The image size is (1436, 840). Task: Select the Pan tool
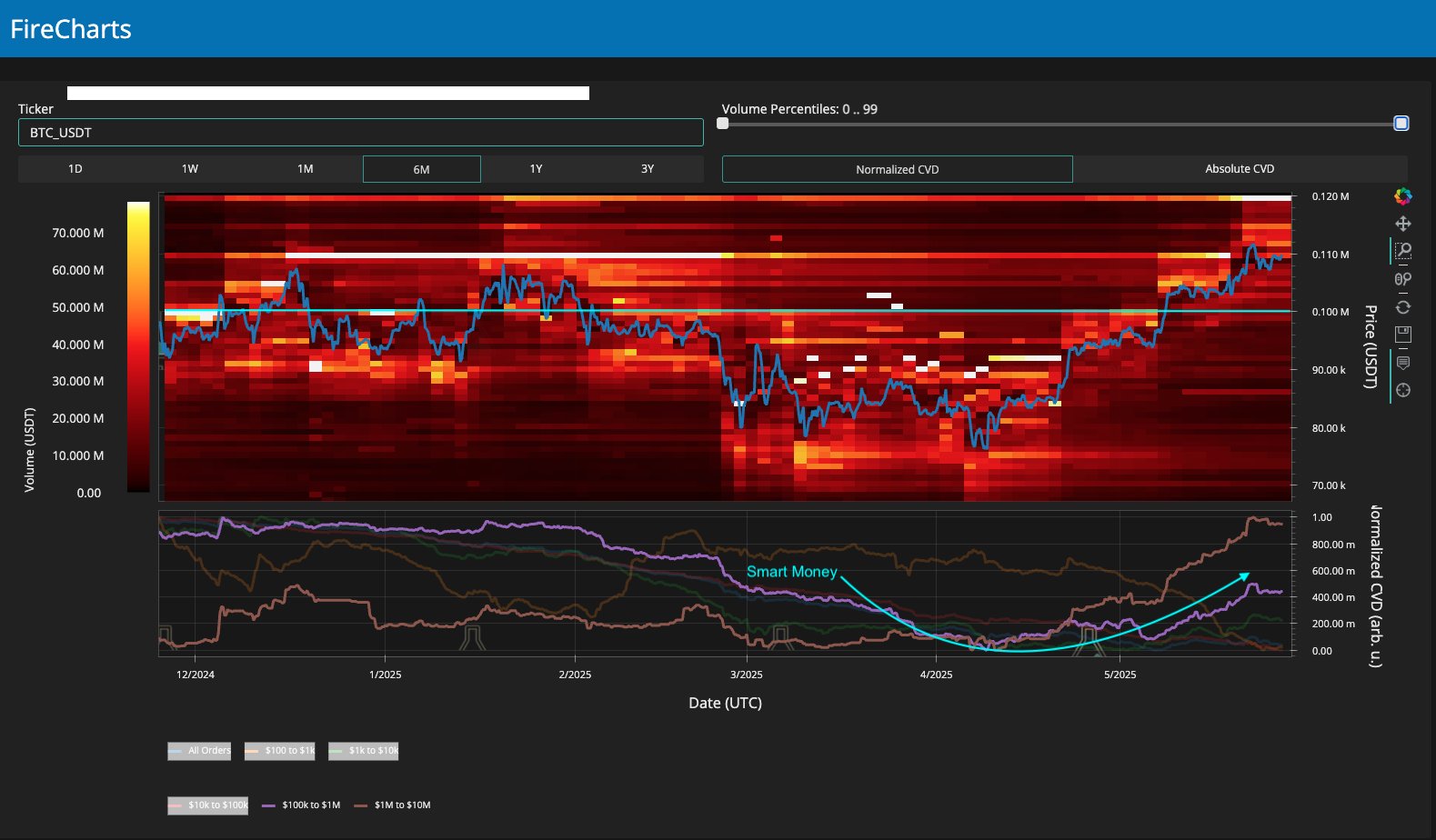point(1403,224)
